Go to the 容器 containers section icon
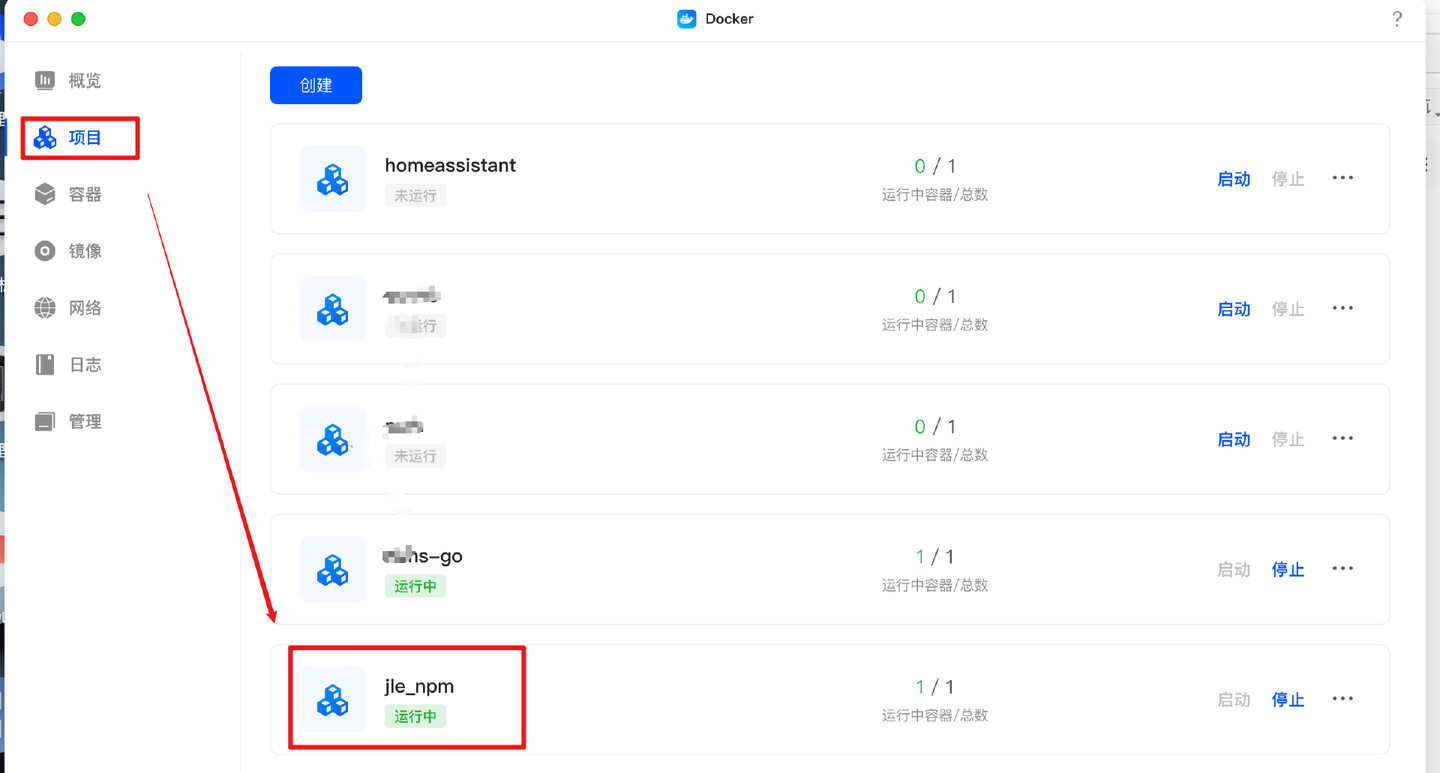This screenshot has height=773, width=1440. [45, 194]
